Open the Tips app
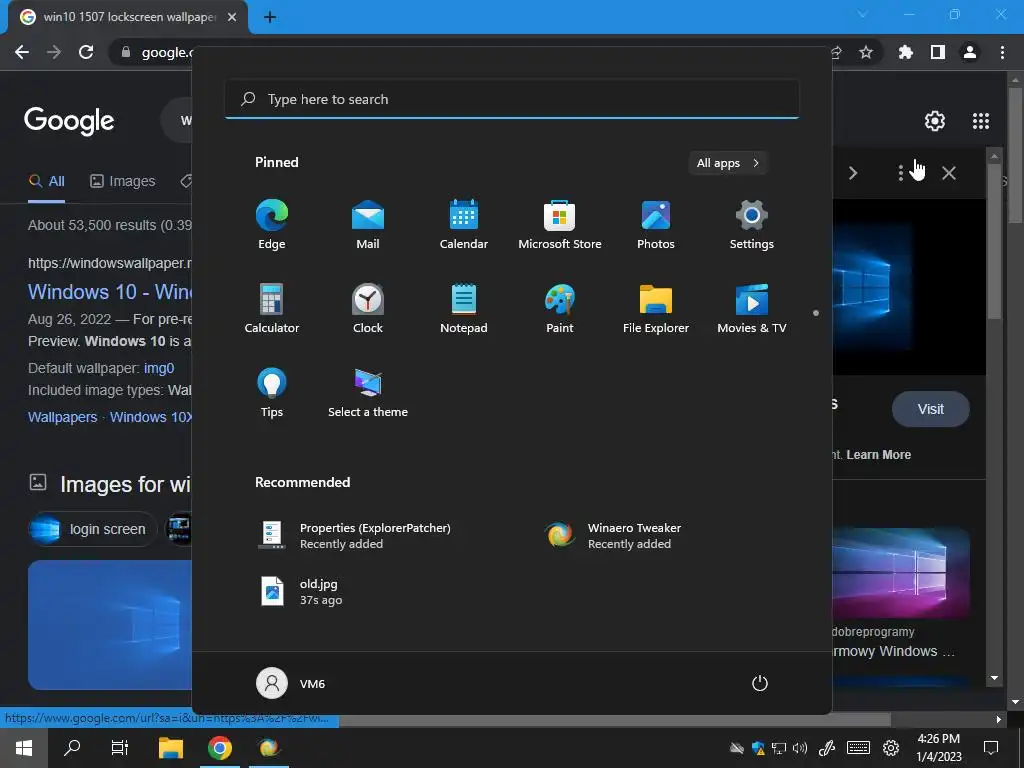Screen dimensions: 1024x768 (272, 393)
